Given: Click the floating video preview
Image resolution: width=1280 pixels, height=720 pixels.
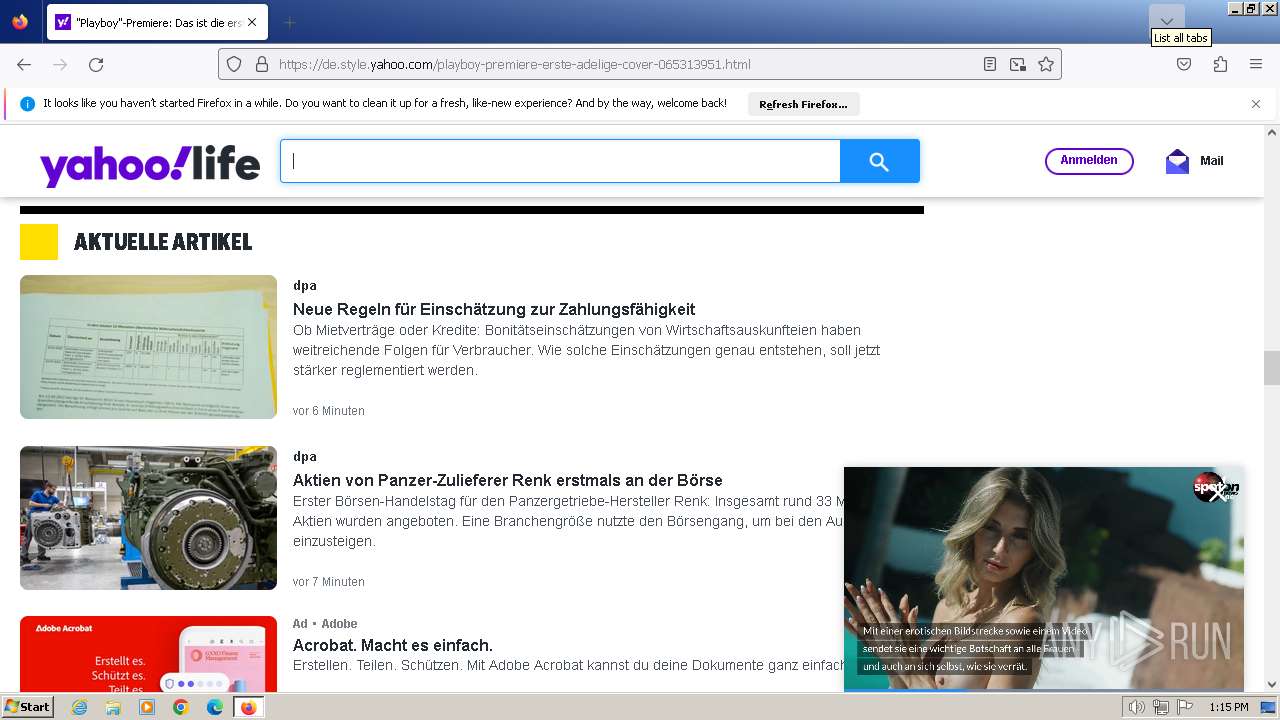Looking at the screenshot, I should point(1044,579).
